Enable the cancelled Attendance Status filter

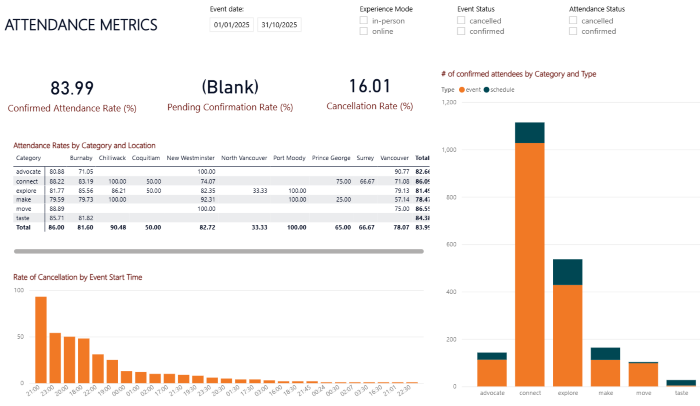pos(573,21)
